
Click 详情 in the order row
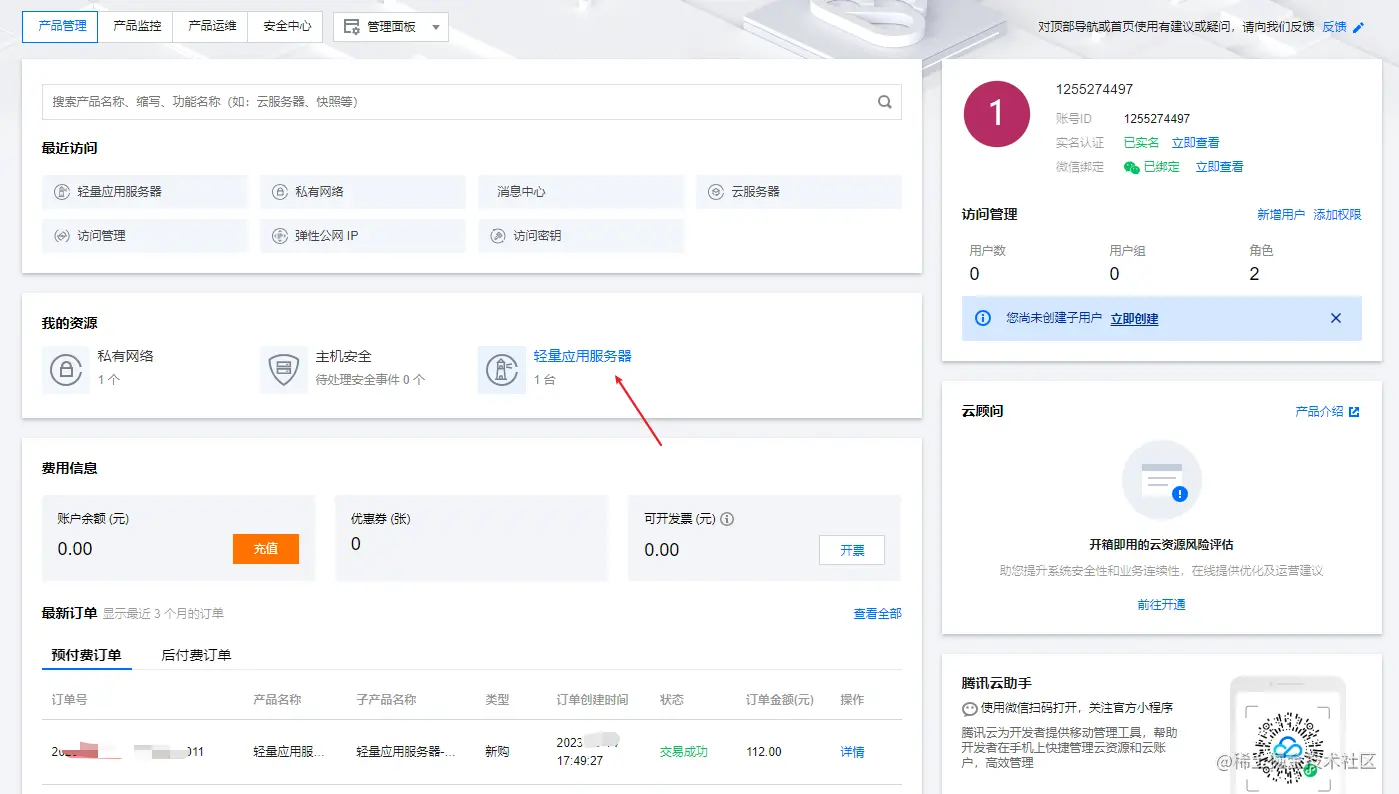[x=852, y=751]
